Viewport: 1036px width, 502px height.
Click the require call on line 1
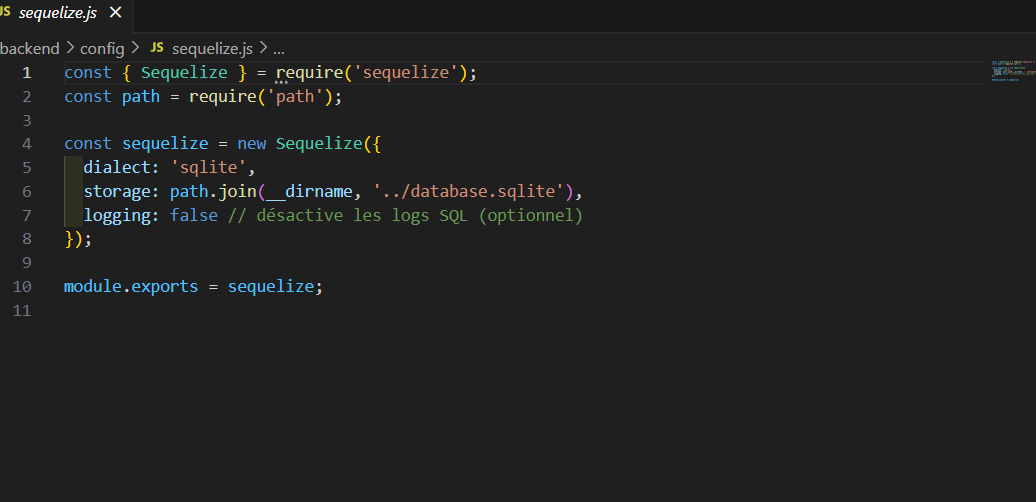coord(309,73)
